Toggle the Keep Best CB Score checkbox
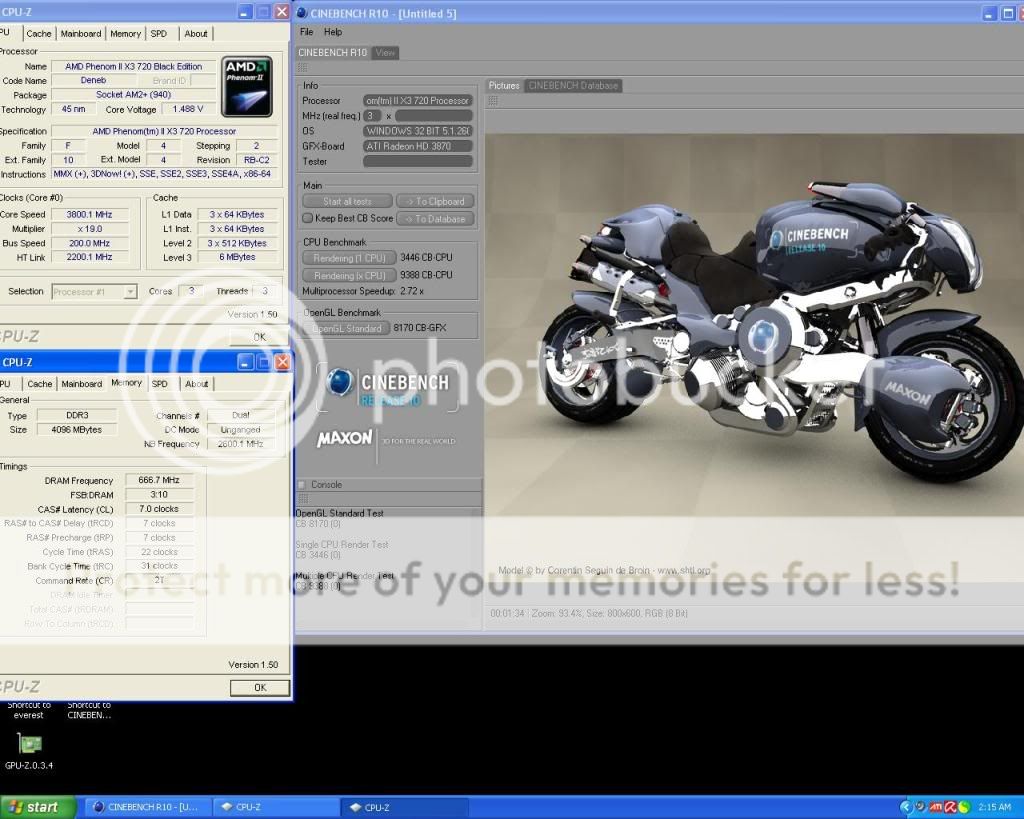This screenshot has width=1024, height=819. (308, 218)
